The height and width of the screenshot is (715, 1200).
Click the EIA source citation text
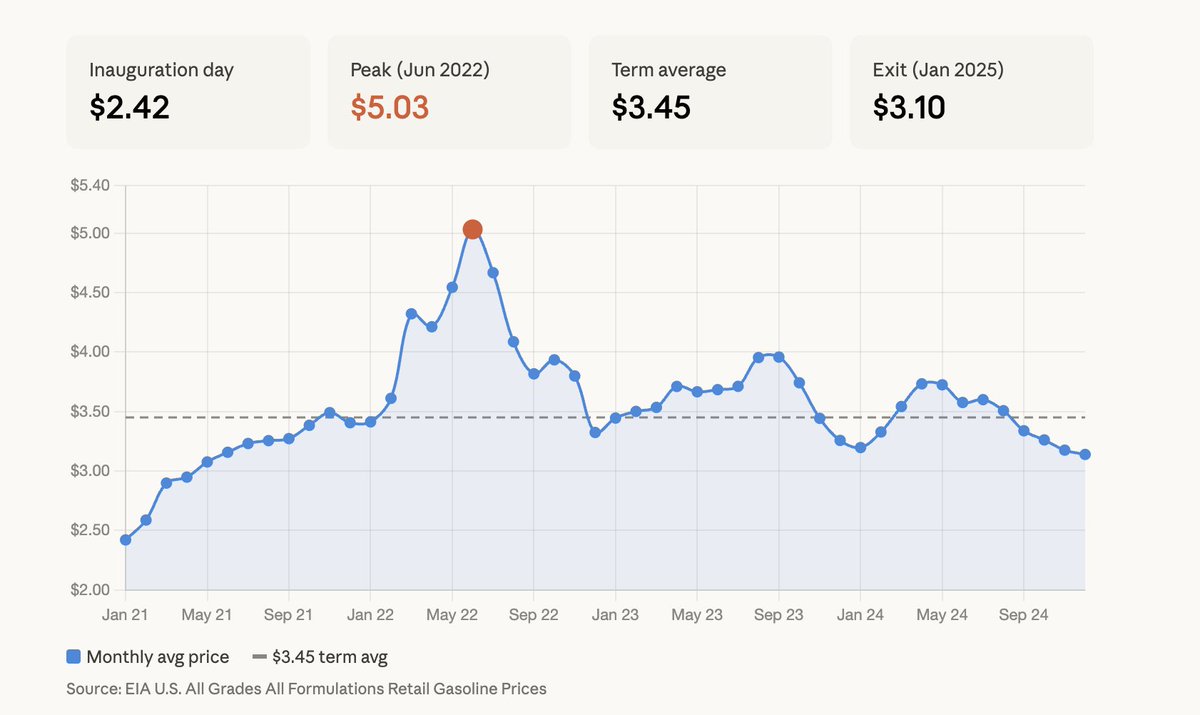pyautogui.click(x=307, y=689)
